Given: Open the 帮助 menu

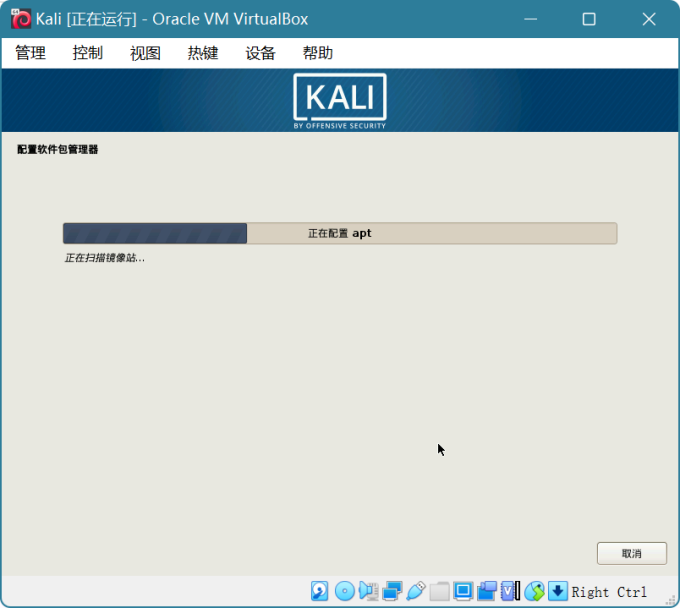Looking at the screenshot, I should coord(317,53).
